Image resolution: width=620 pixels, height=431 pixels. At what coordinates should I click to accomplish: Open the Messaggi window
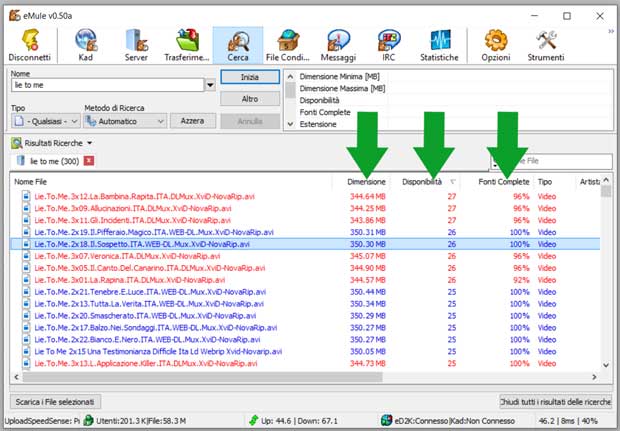pyautogui.click(x=338, y=45)
